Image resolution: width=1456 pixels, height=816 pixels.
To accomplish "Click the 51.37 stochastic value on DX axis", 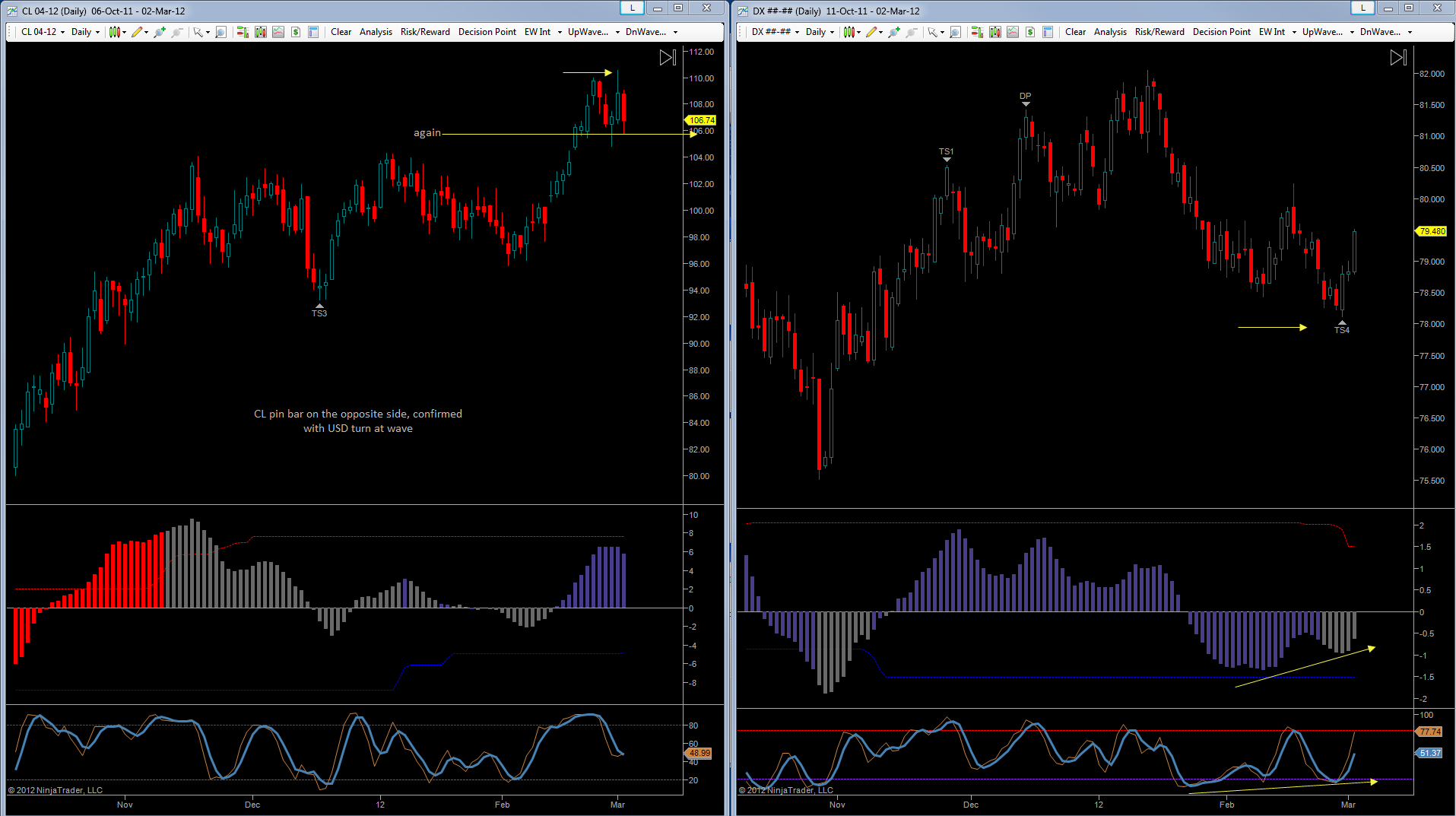I will coord(1429,753).
